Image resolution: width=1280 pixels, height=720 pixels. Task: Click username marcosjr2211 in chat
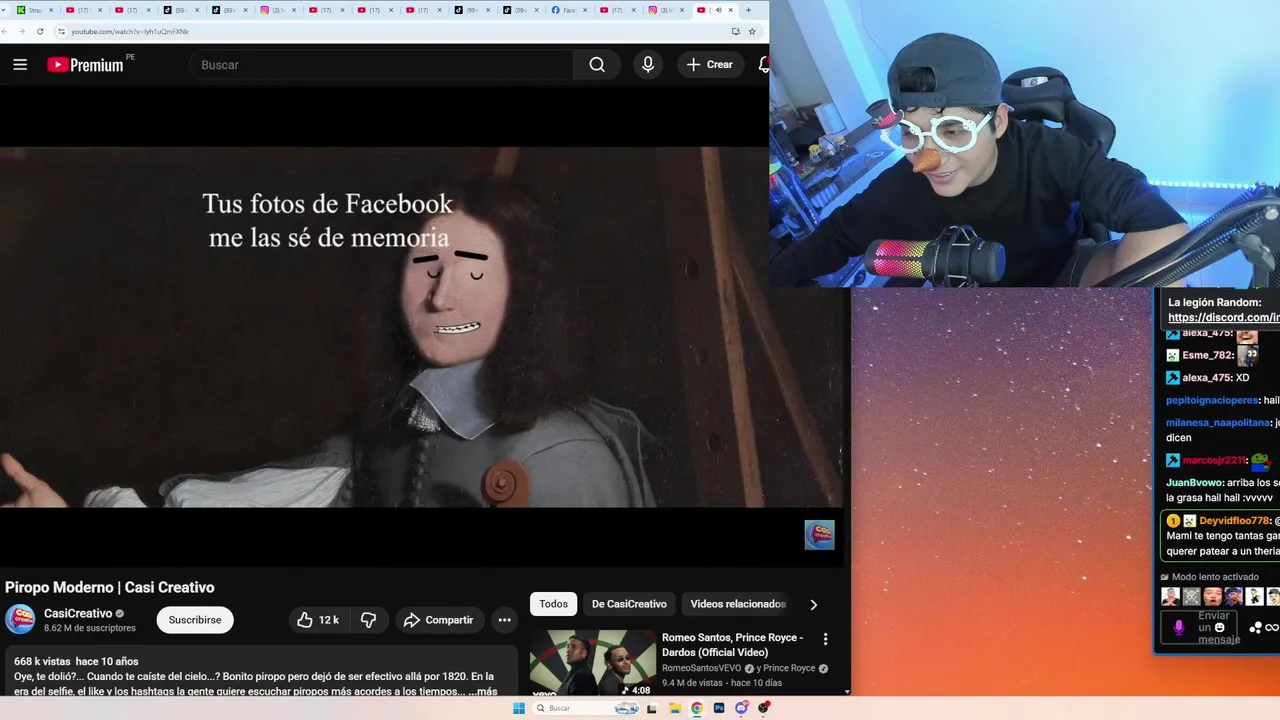point(1214,460)
